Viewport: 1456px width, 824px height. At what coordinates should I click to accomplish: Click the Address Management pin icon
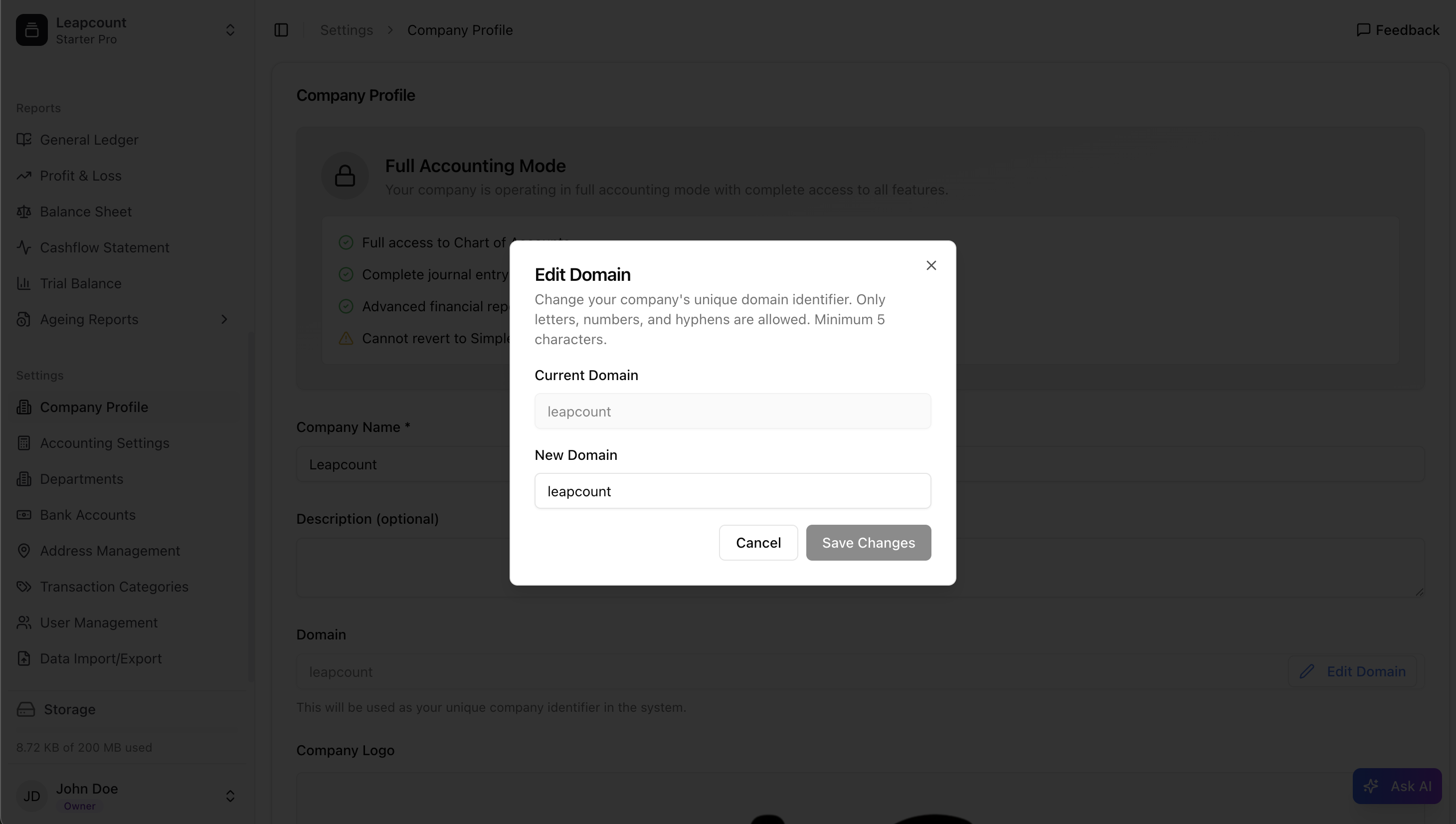click(x=24, y=551)
